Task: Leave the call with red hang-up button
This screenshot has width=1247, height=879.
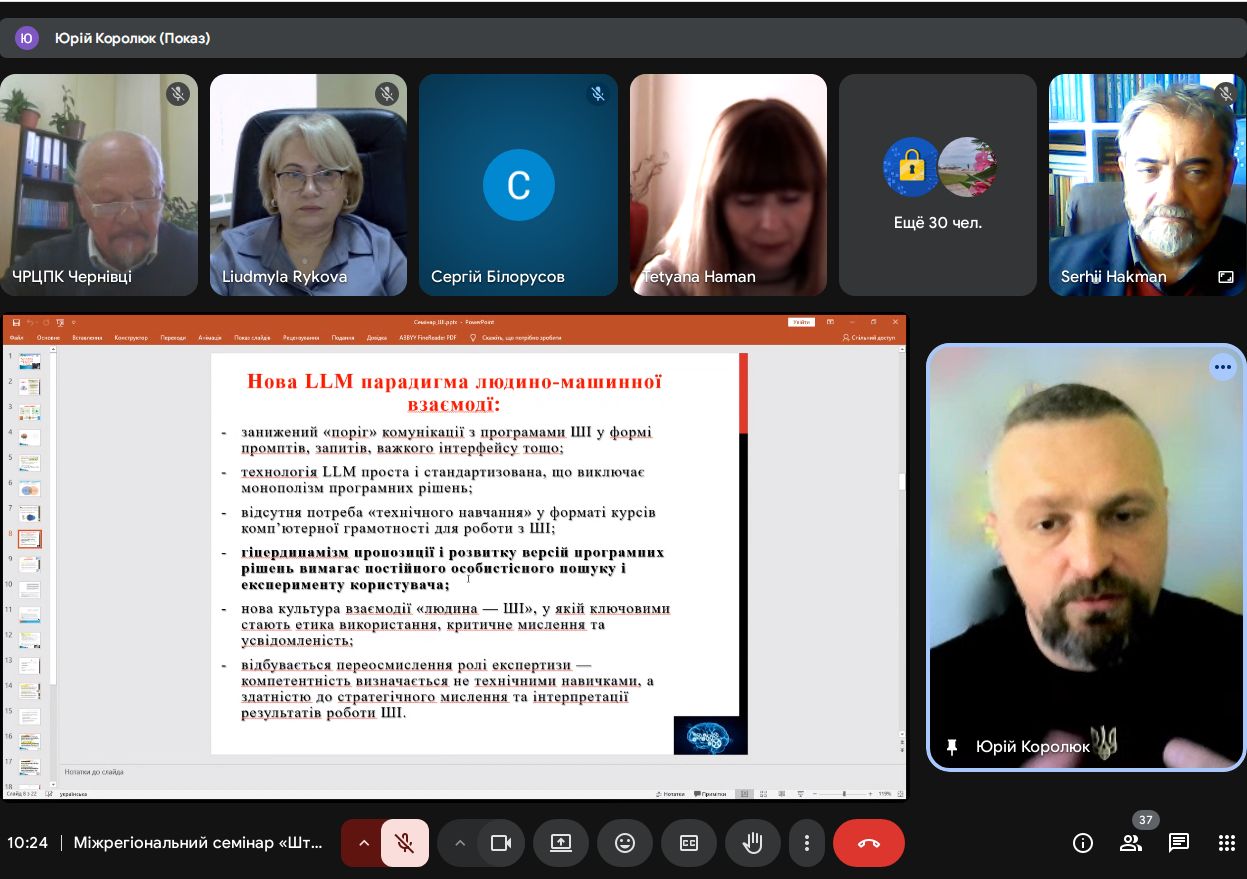Action: pyautogui.click(x=868, y=843)
